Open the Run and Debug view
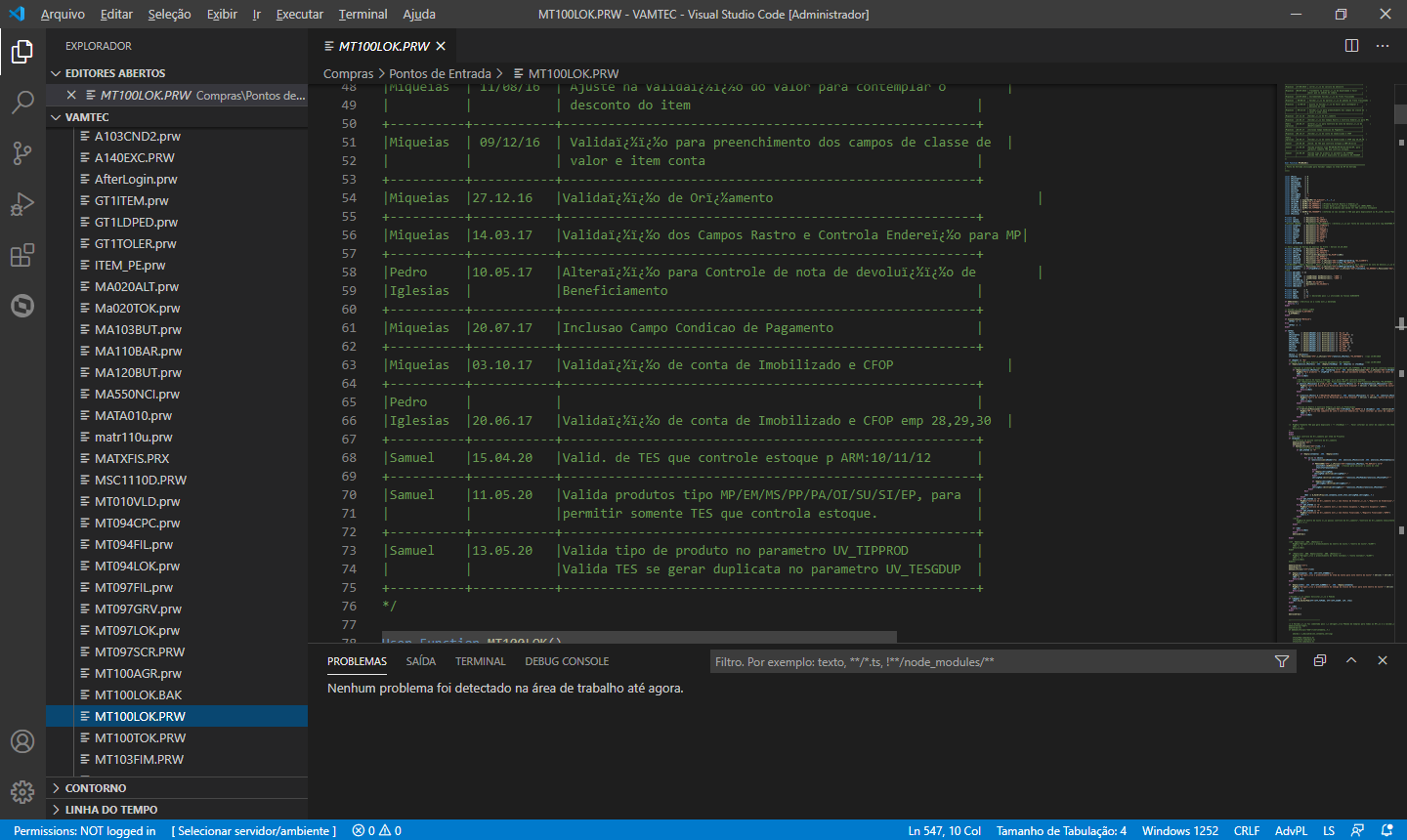This screenshot has height=840, width=1407. 22,204
